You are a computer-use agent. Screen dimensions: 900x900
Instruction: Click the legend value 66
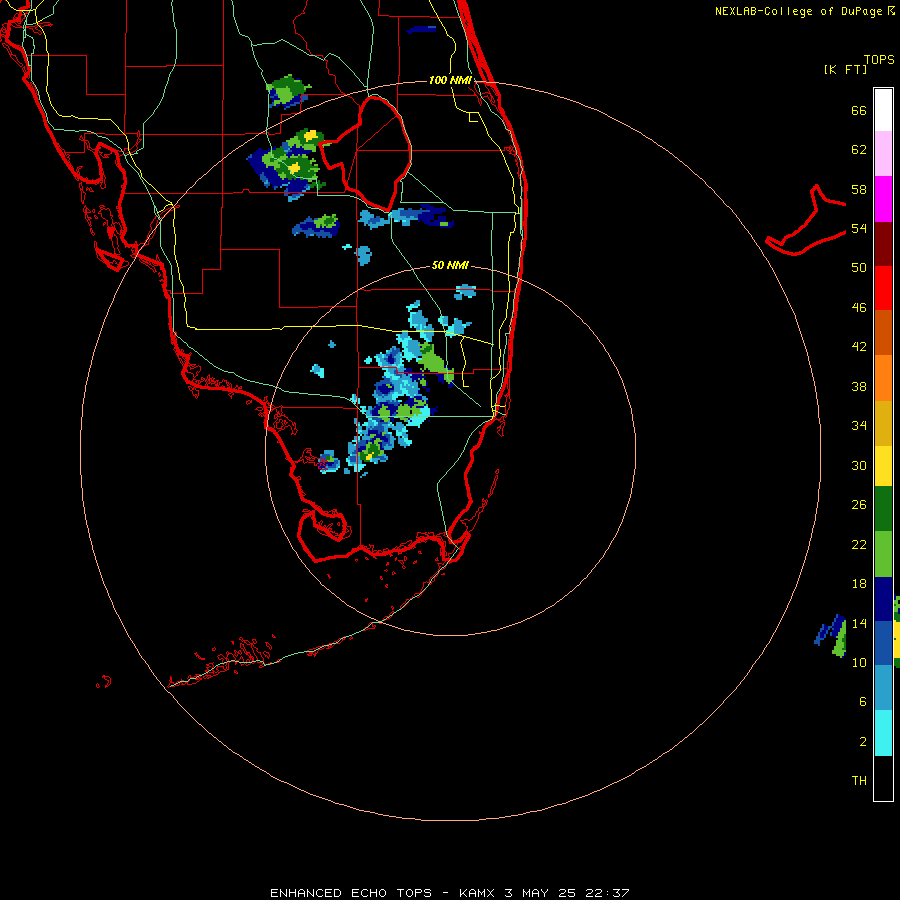point(859,110)
